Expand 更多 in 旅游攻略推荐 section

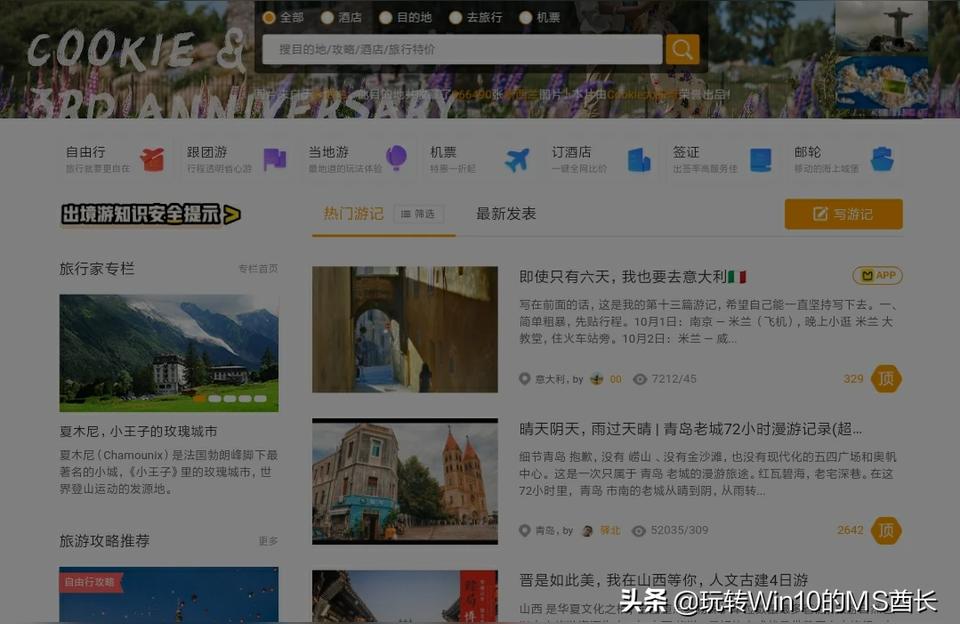point(268,541)
